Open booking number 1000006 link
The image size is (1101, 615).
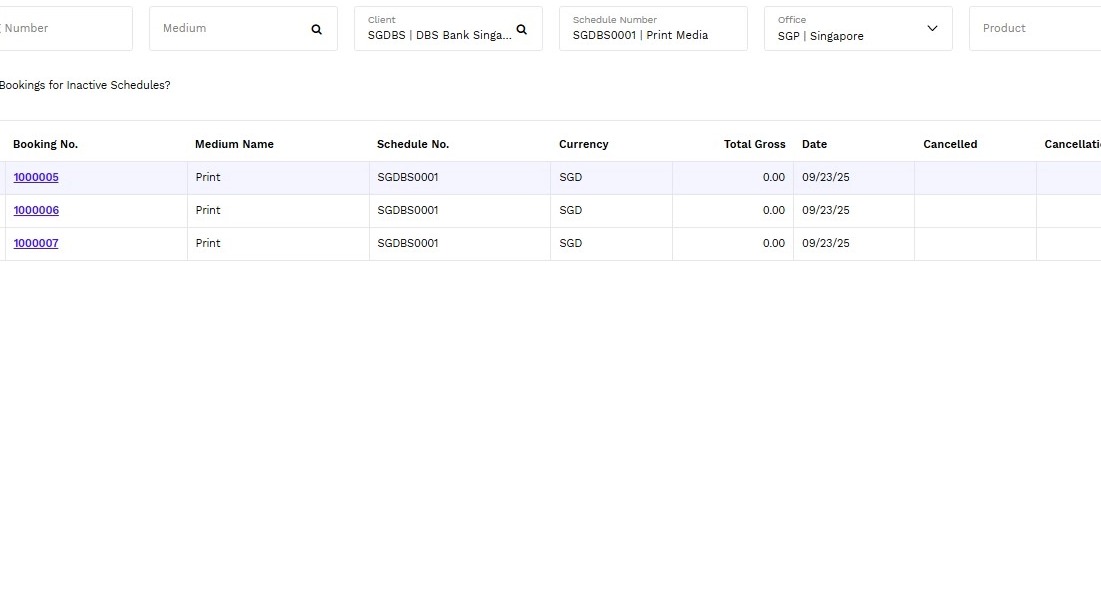tap(36, 211)
